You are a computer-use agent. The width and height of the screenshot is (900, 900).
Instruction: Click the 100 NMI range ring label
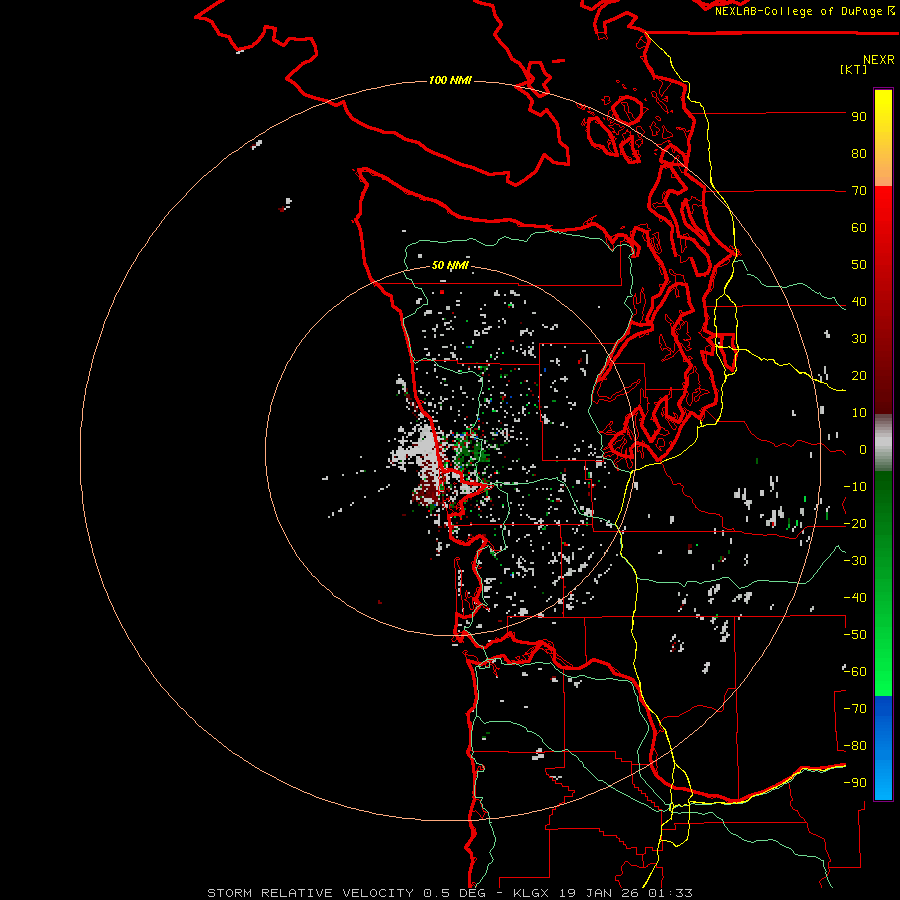point(450,80)
